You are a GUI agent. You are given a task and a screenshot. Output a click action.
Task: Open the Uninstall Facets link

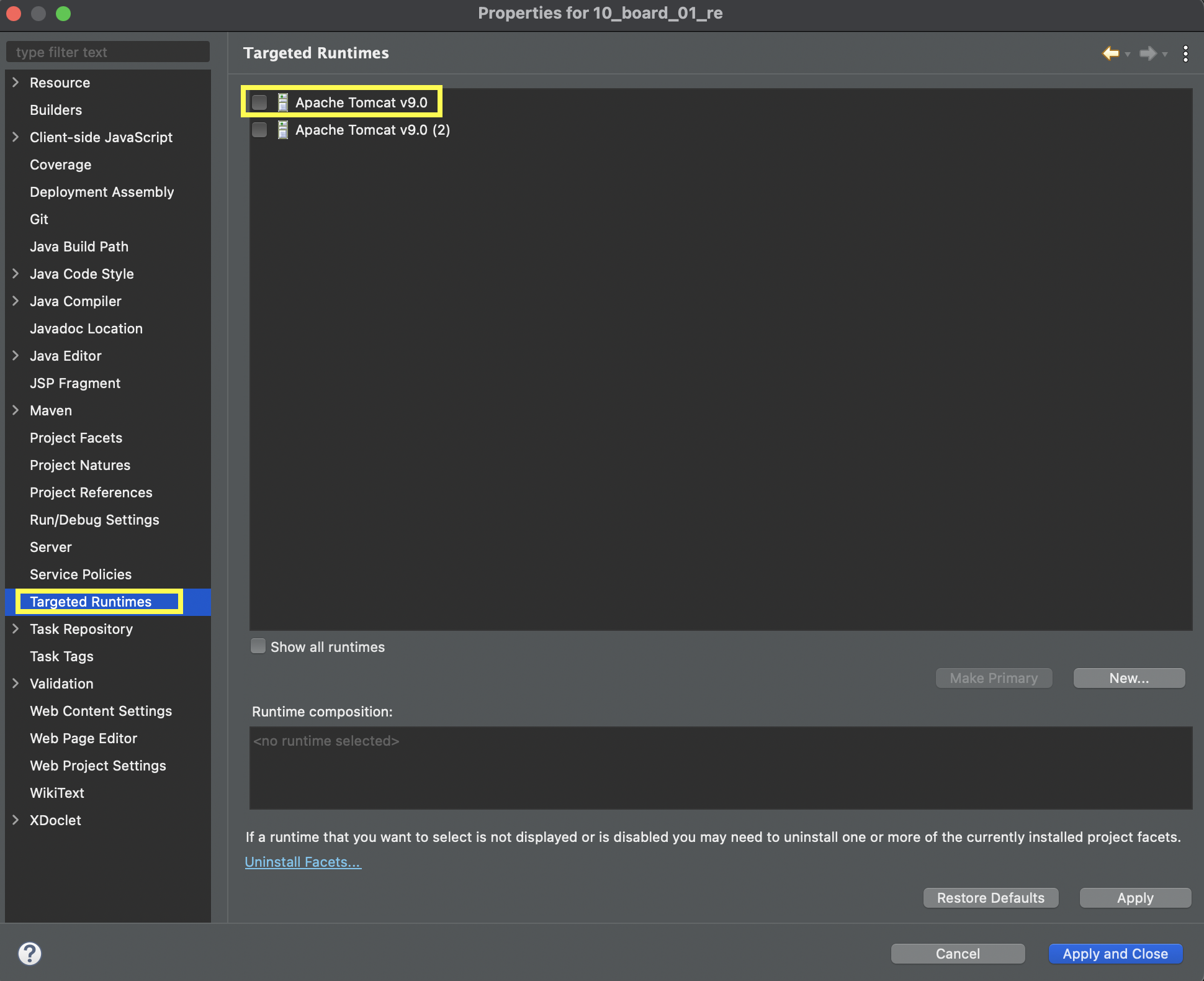[303, 862]
